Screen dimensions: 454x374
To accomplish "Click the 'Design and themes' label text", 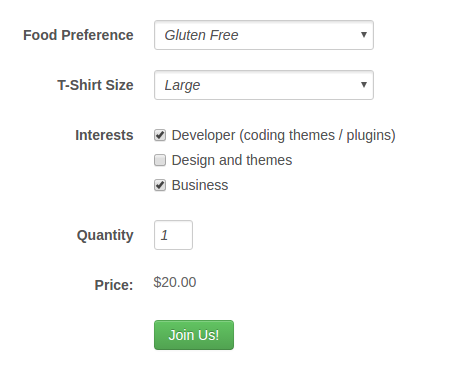I will coord(232,160).
